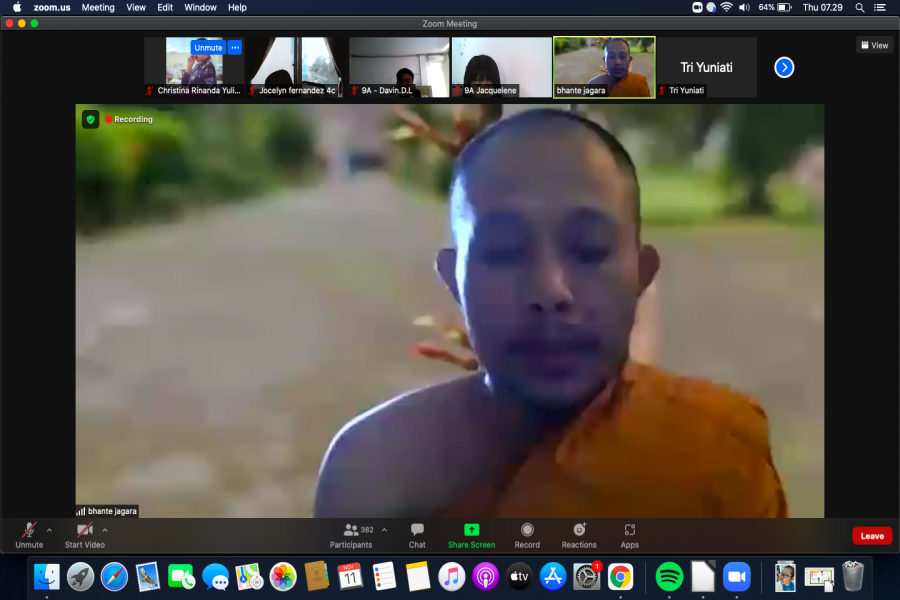Open the Chat panel

(417, 535)
